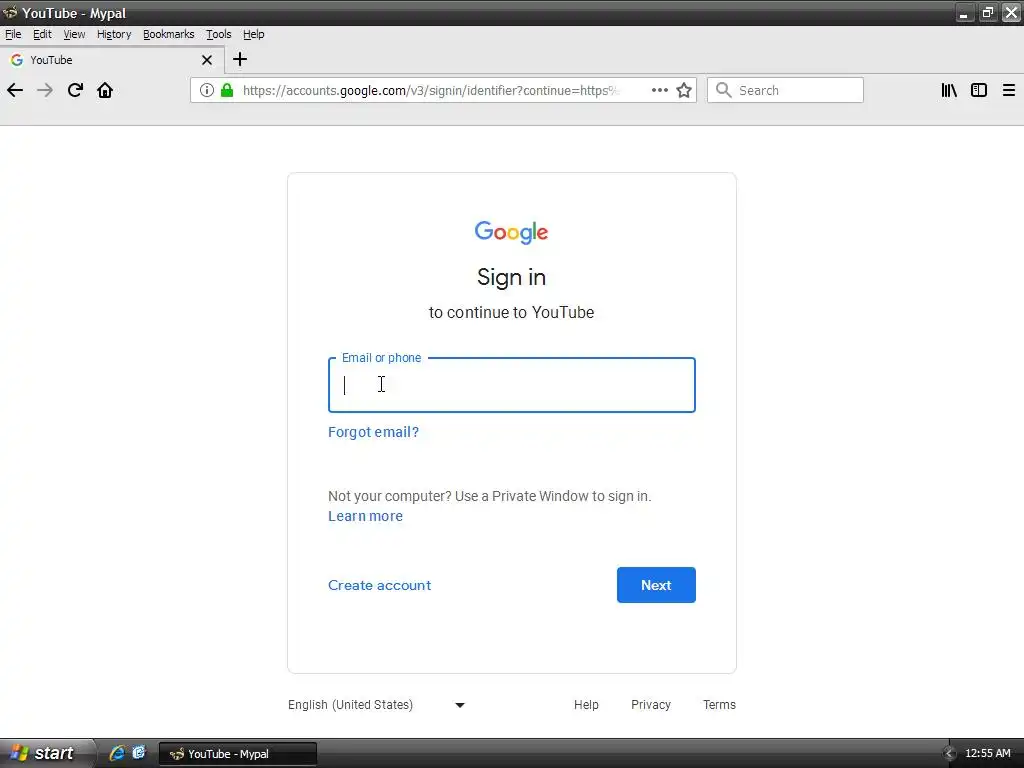Expand hidden tray icons arrow
The width and height of the screenshot is (1024, 768).
(949, 754)
